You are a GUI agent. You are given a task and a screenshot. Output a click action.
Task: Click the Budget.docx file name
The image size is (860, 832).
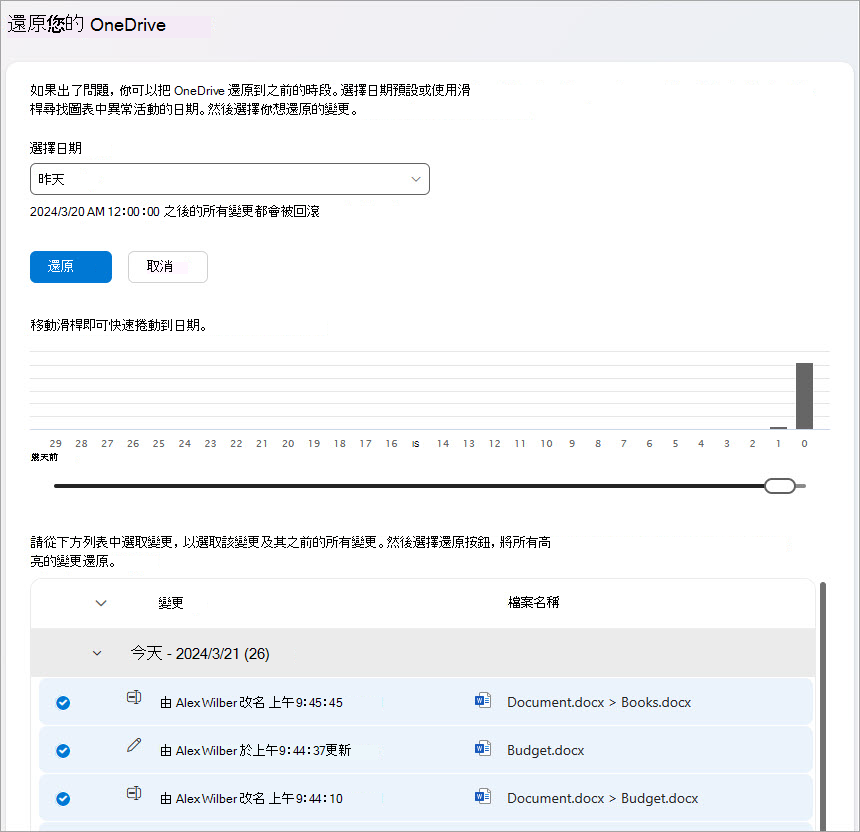[x=546, y=750]
